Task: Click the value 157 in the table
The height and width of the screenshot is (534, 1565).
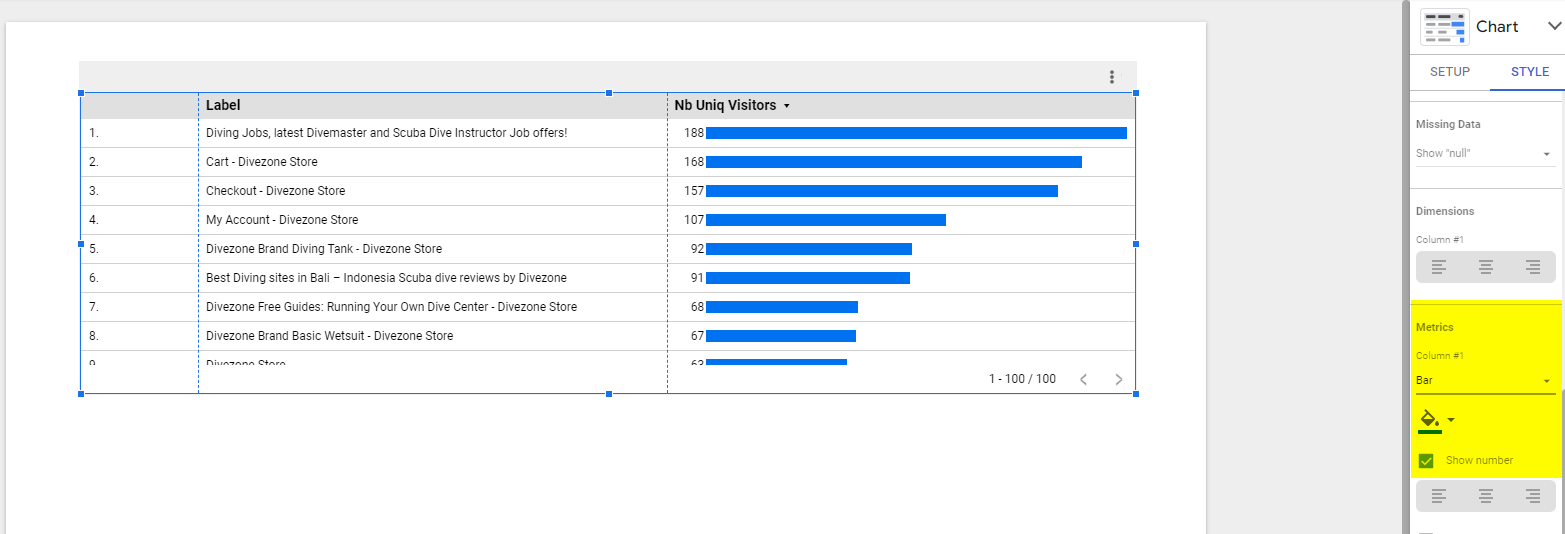Action: [x=694, y=191]
